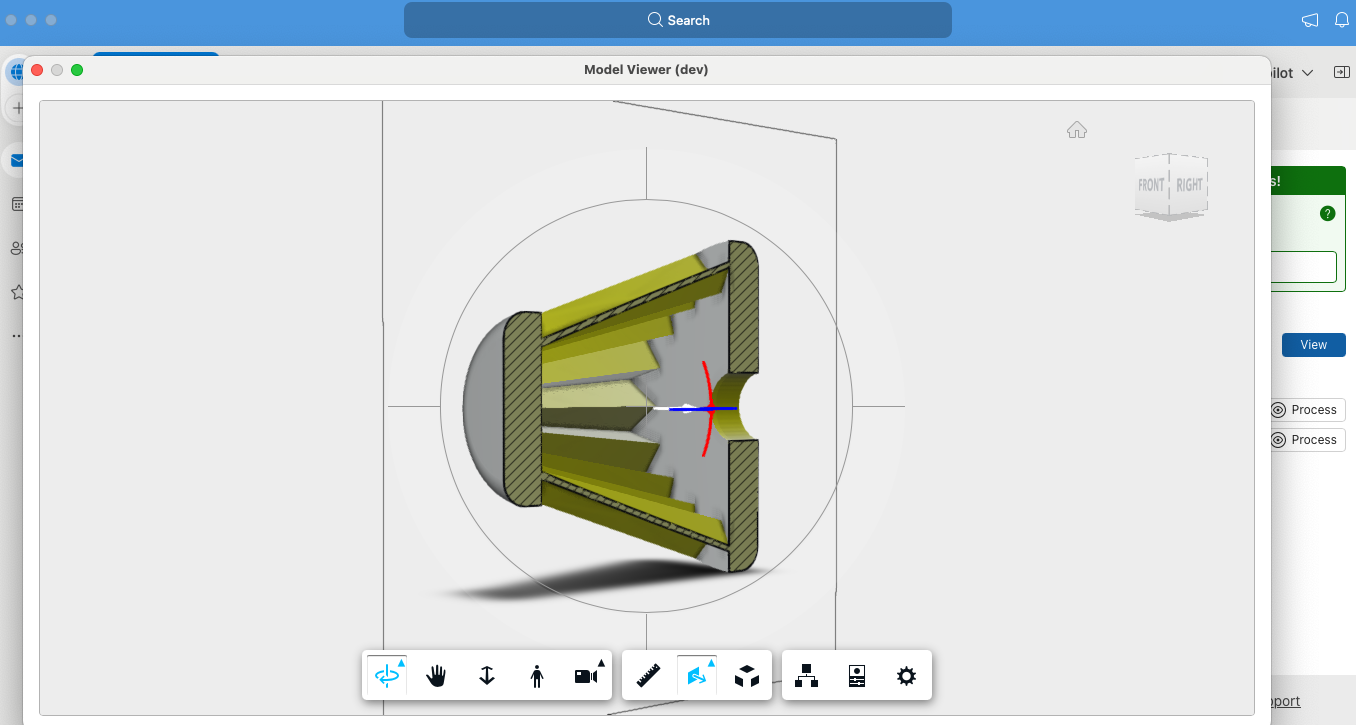Choose the Zoom up-down arrow tool

click(x=487, y=676)
